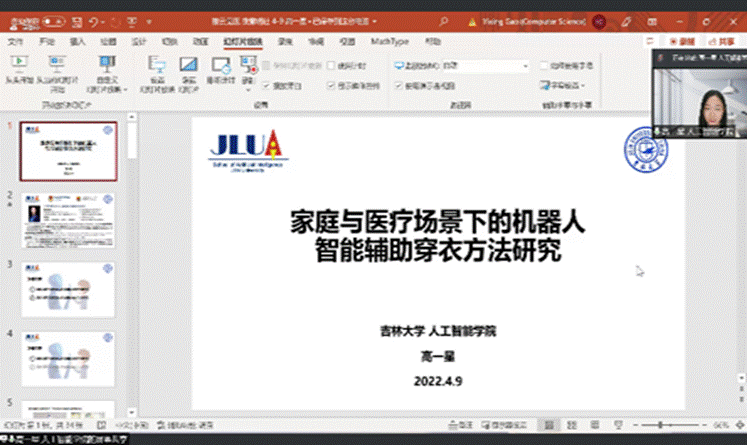
Task: Click the Undo arrow in title bar
Action: coord(92,22)
